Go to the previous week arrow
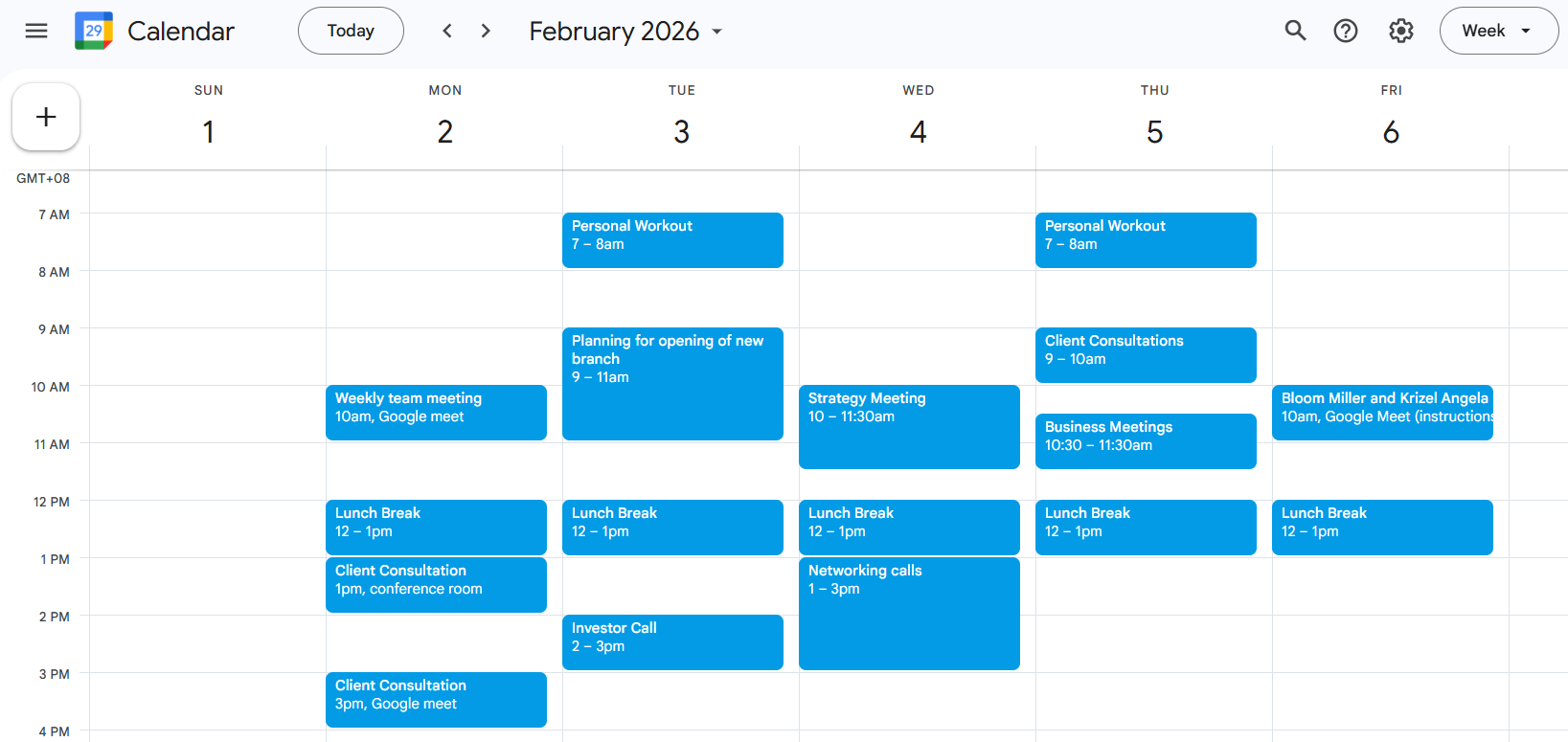The height and width of the screenshot is (742, 1568). click(x=447, y=31)
